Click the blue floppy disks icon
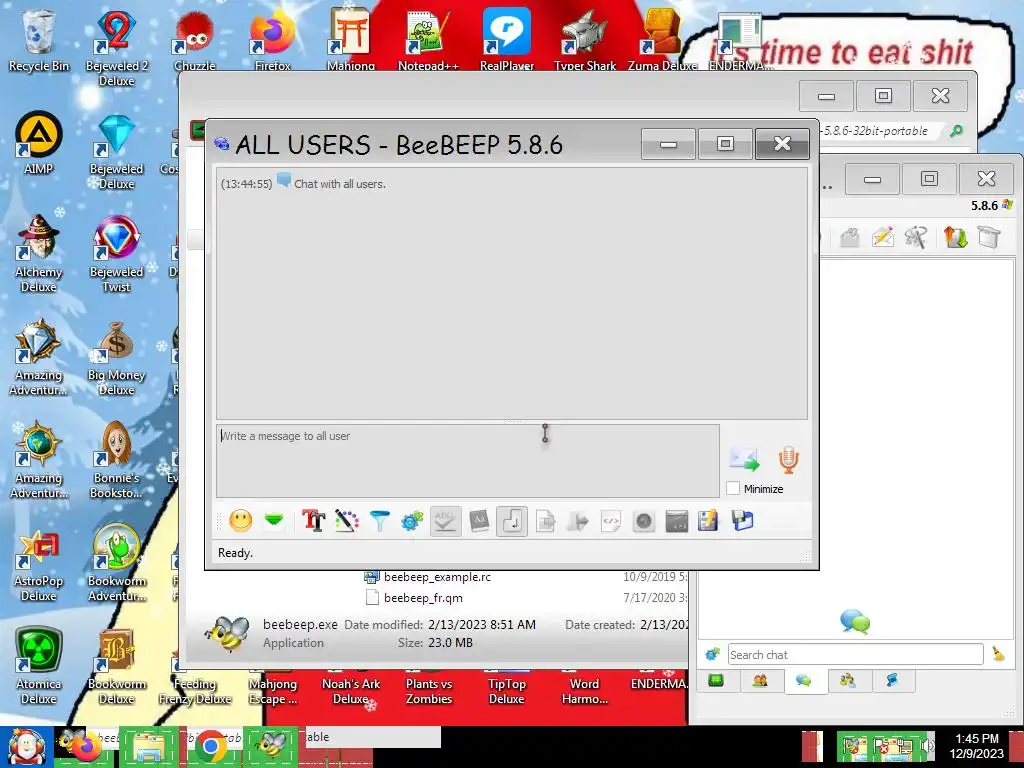The width and height of the screenshot is (1024, 768). (743, 520)
